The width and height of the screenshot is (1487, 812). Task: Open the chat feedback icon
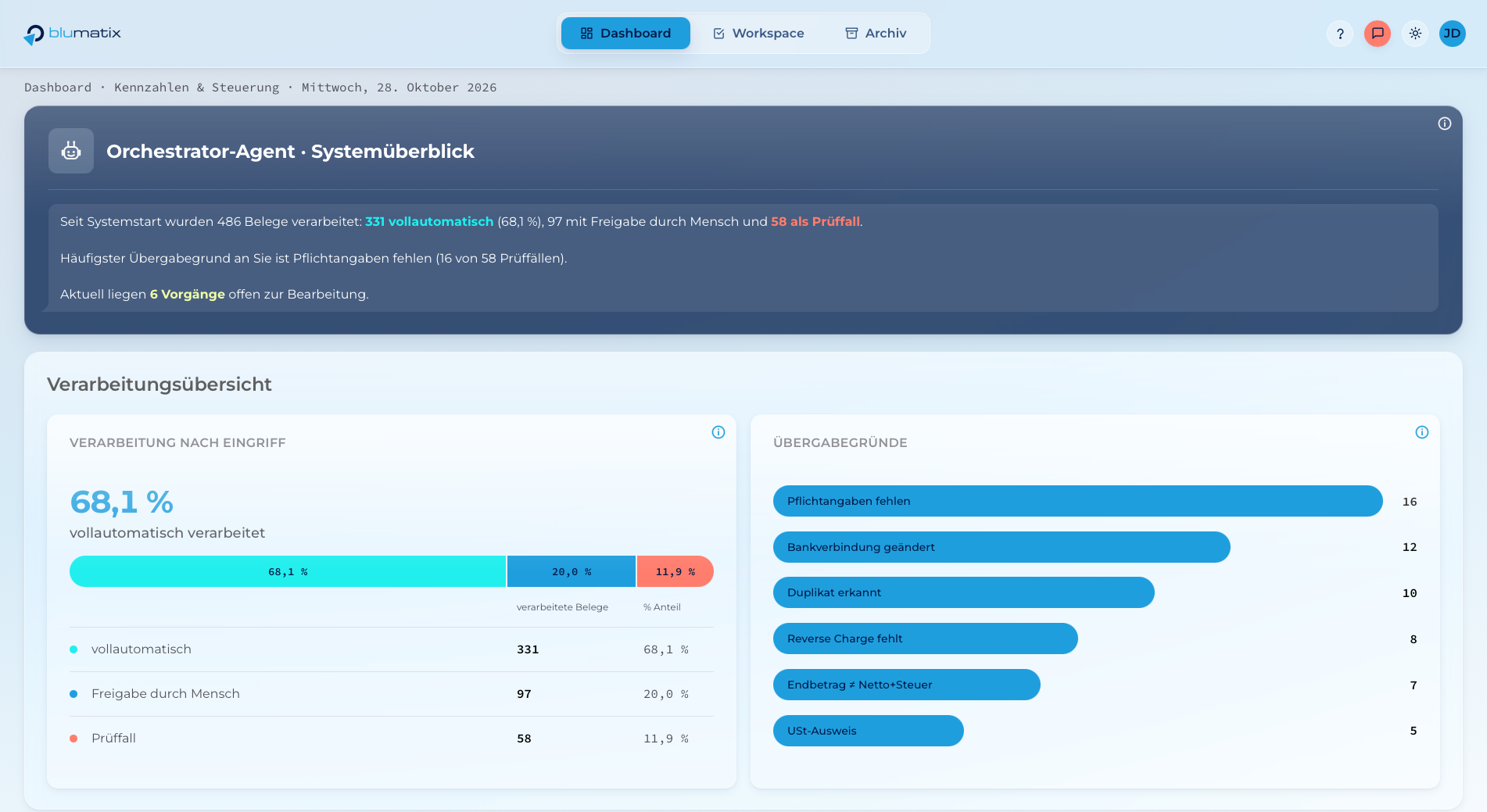1378,34
